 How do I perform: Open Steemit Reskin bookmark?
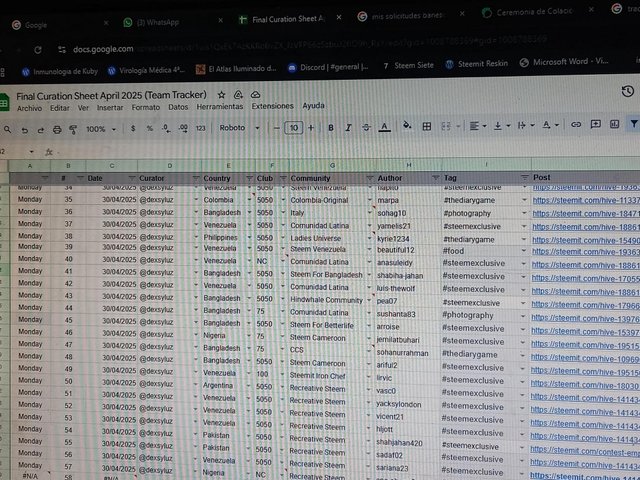(476, 64)
